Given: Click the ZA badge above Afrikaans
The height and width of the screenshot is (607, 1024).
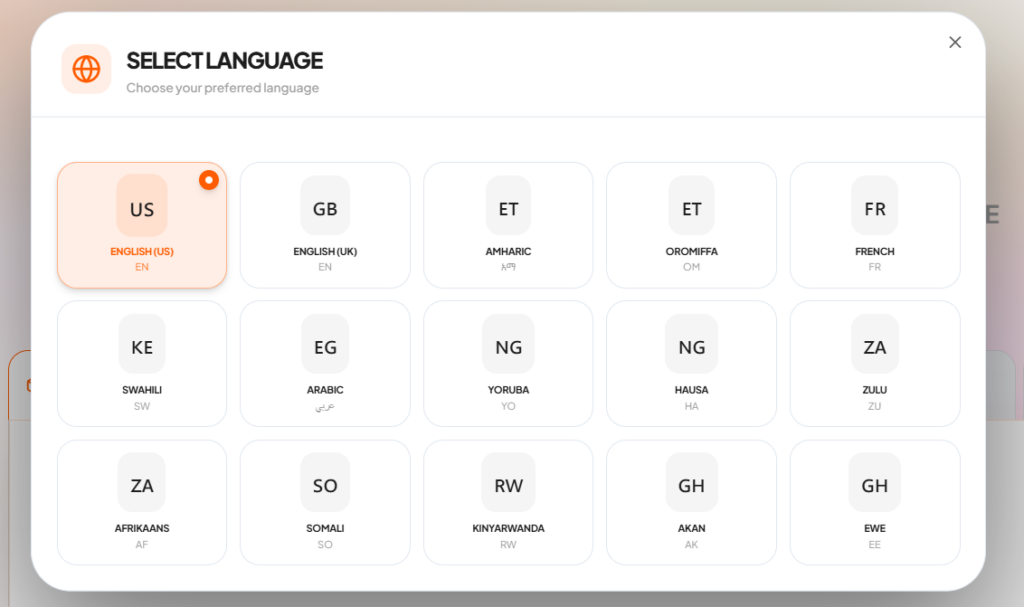Looking at the screenshot, I should 142,484.
